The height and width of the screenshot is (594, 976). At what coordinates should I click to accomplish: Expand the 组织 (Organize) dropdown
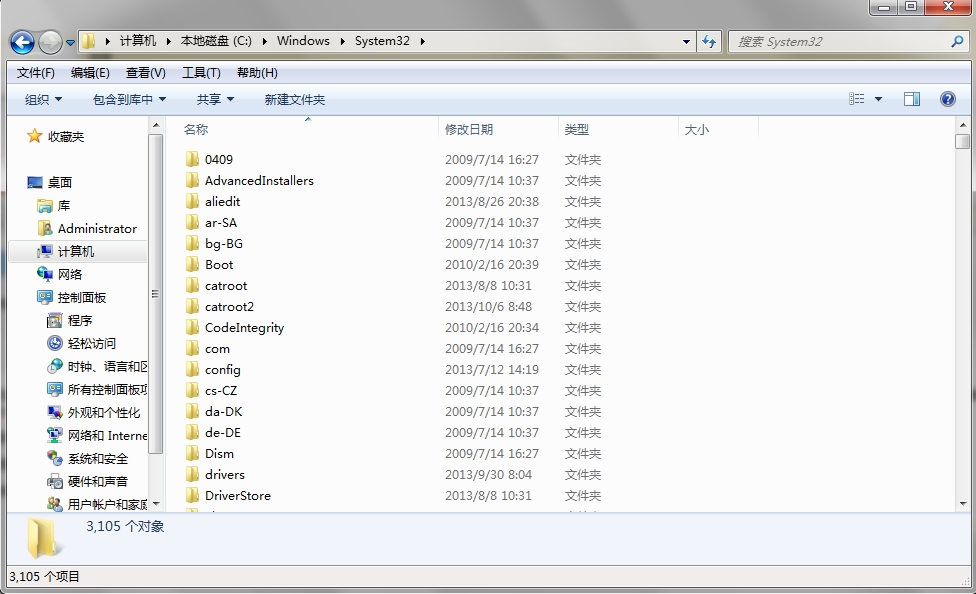click(43, 99)
